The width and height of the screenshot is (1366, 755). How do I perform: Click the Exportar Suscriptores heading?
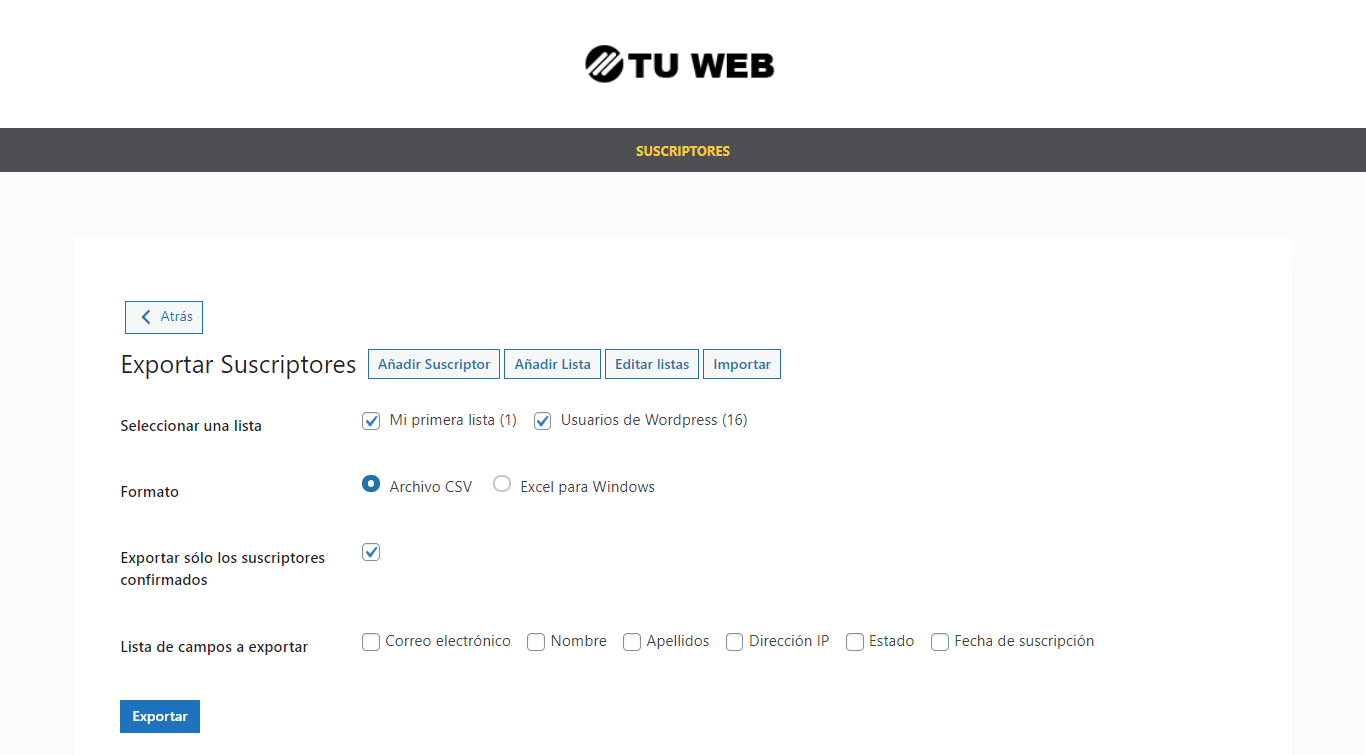pos(238,365)
